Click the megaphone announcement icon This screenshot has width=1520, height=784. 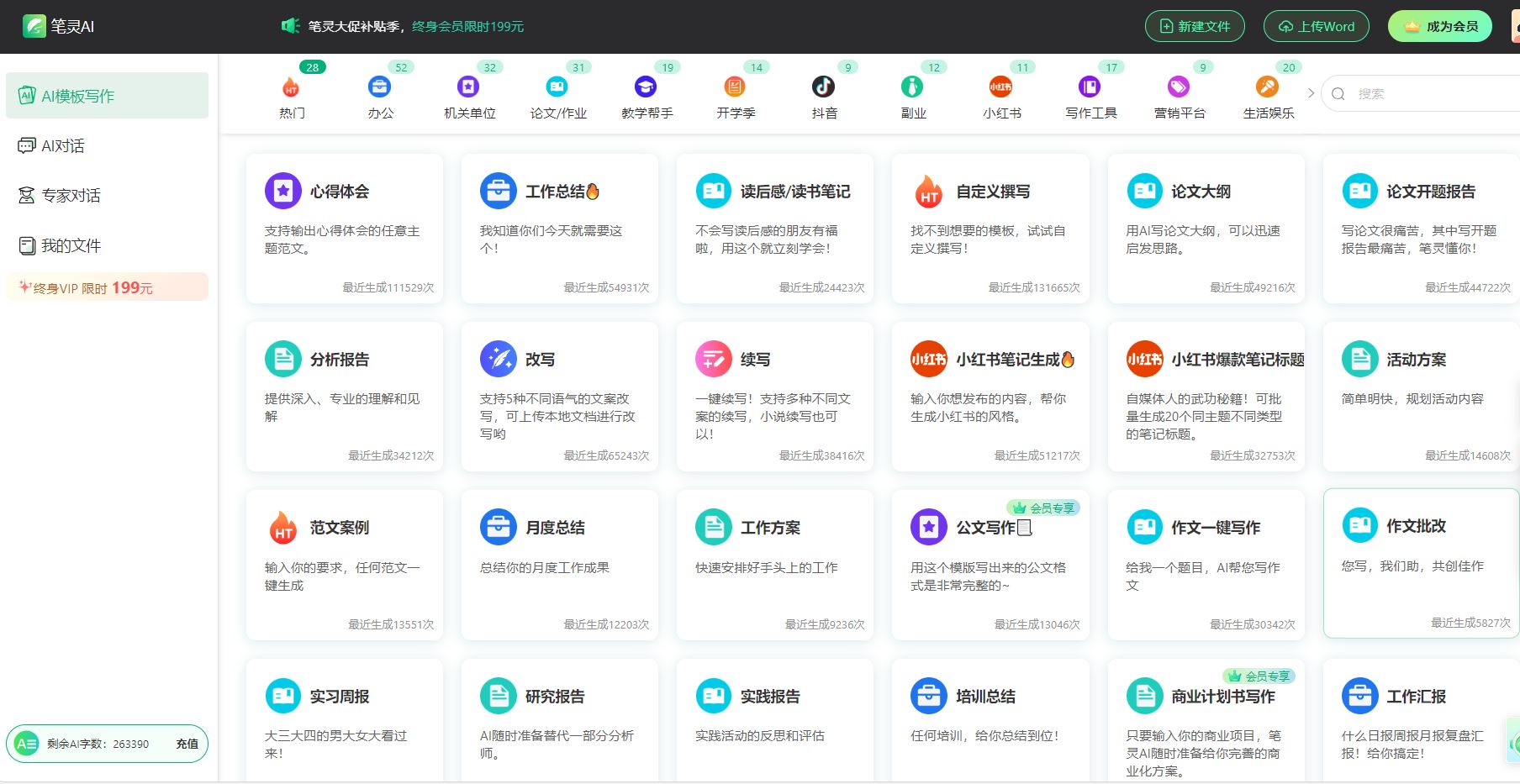point(290,26)
